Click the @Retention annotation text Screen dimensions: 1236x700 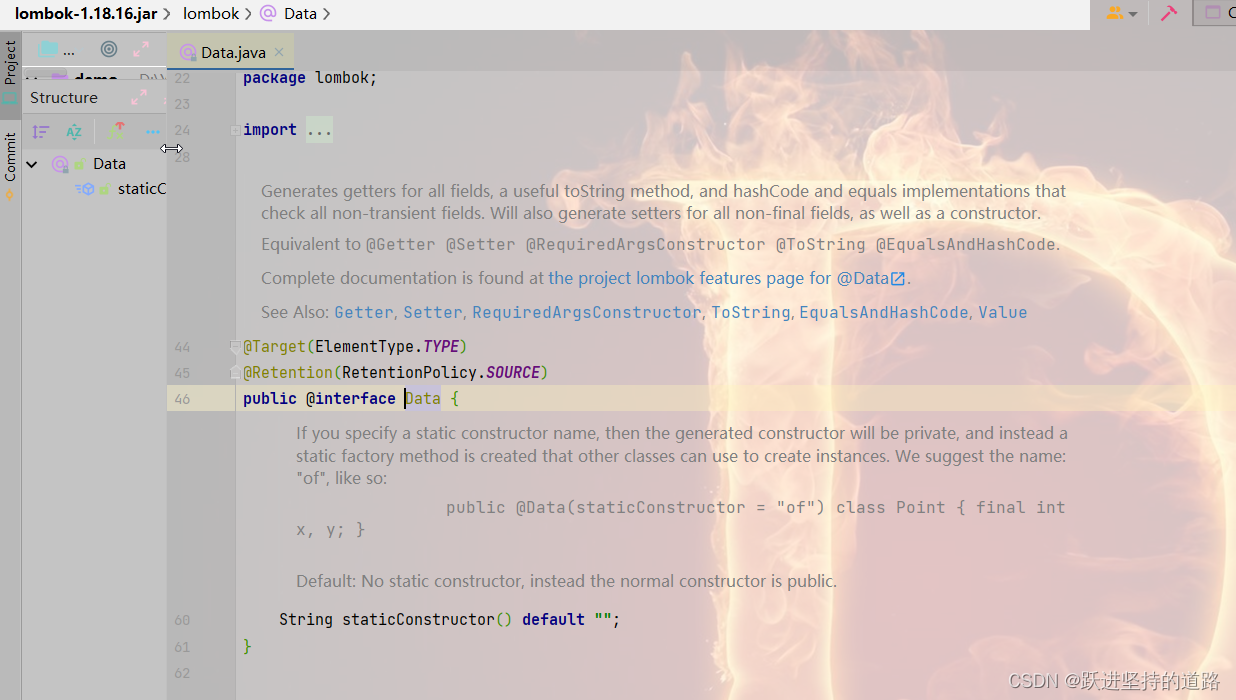coord(288,372)
